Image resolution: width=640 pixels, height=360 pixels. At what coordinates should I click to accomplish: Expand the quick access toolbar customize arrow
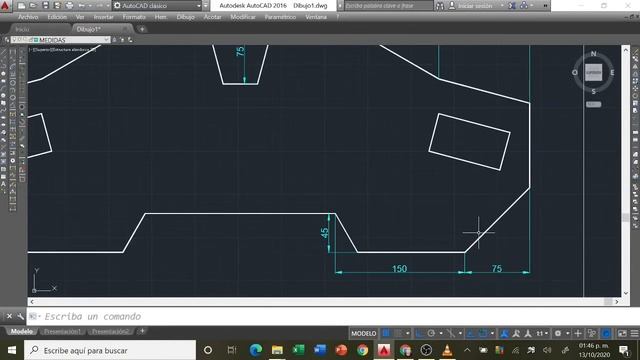(206, 6)
